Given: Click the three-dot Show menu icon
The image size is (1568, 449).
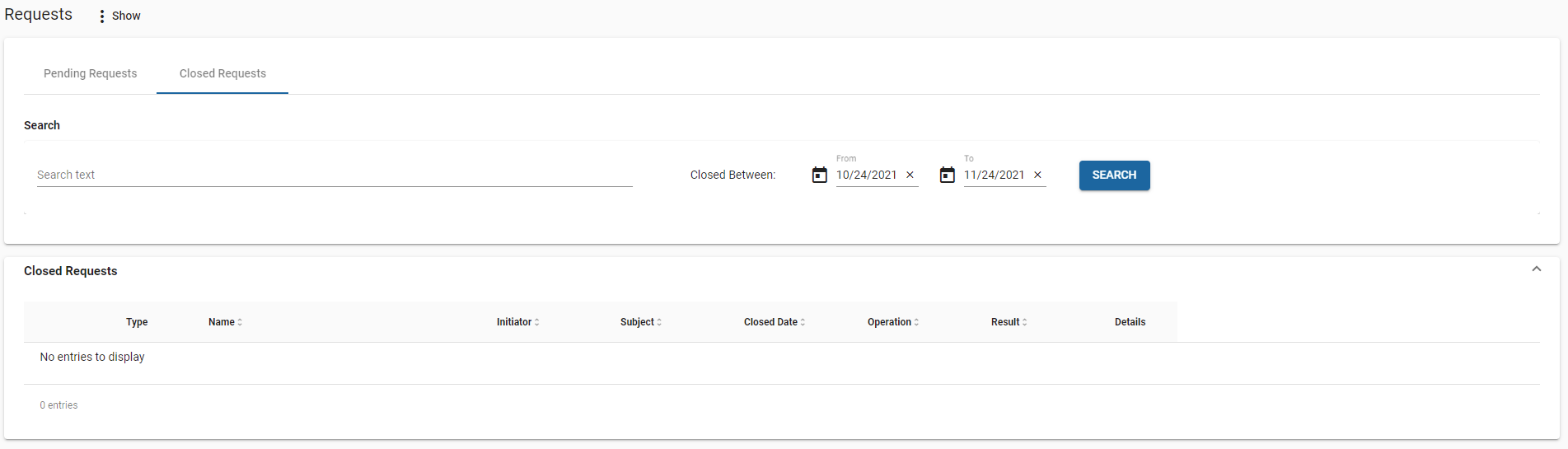Looking at the screenshot, I should (101, 16).
